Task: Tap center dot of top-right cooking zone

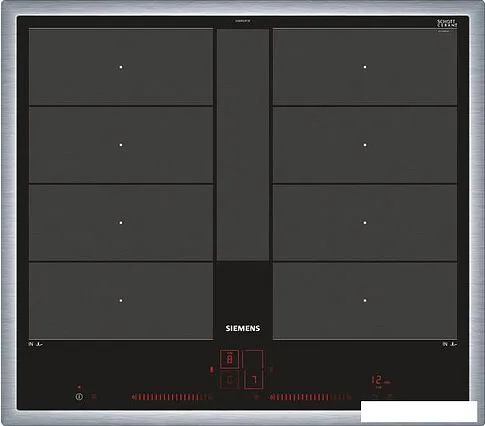Action: (x=365, y=67)
